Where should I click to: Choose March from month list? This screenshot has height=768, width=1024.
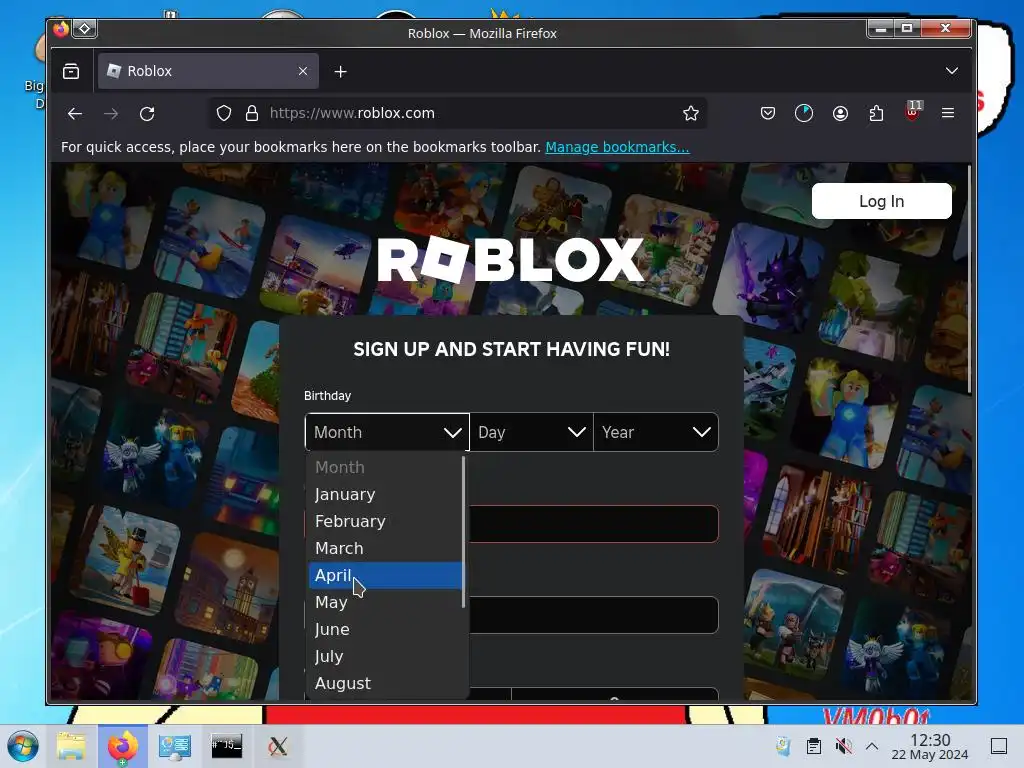(385, 548)
